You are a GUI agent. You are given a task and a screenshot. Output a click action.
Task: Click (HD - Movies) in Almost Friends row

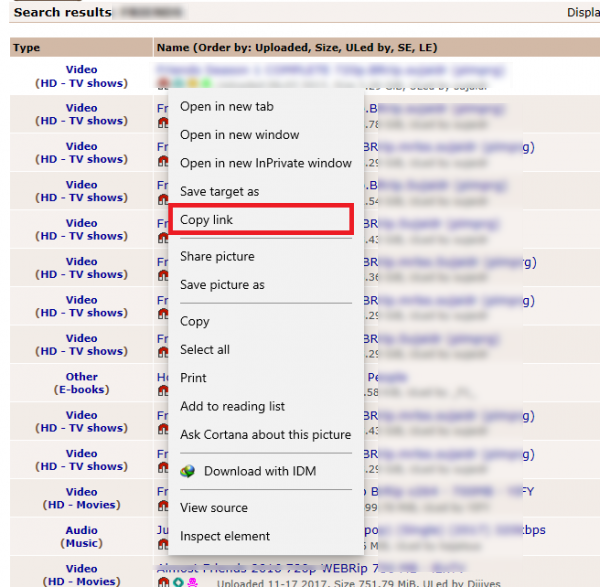(82, 581)
